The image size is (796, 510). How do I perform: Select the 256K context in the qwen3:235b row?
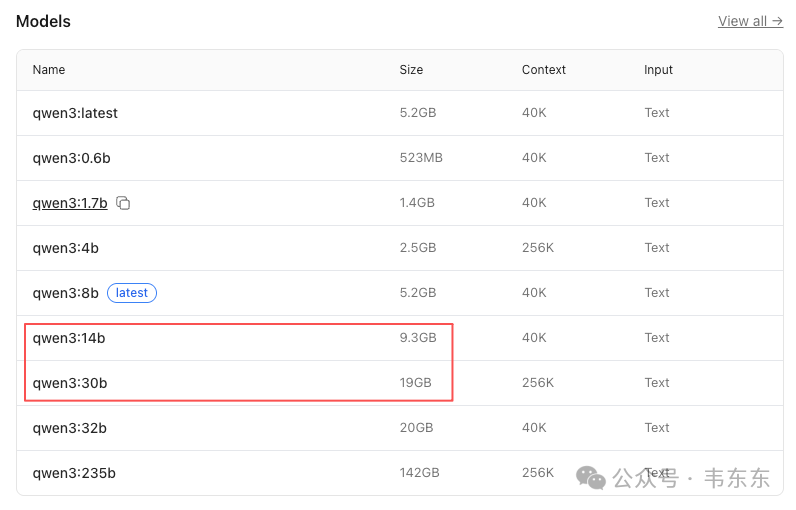538,473
